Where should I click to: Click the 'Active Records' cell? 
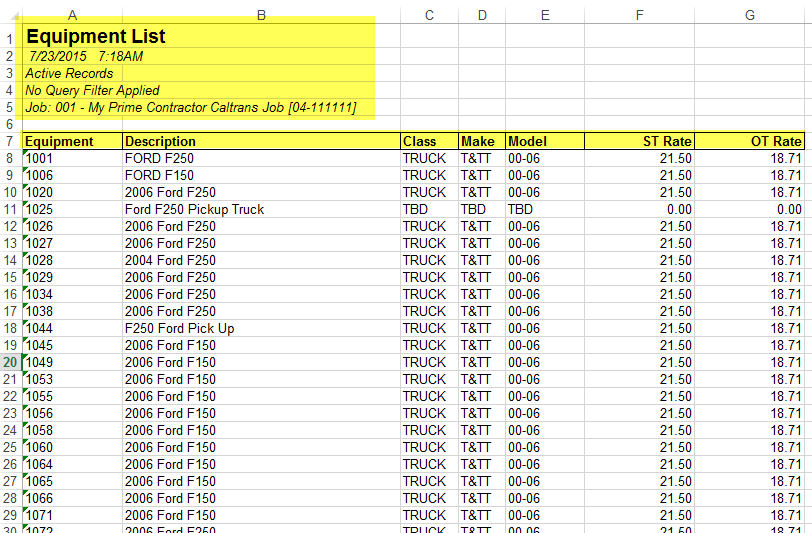pos(72,73)
